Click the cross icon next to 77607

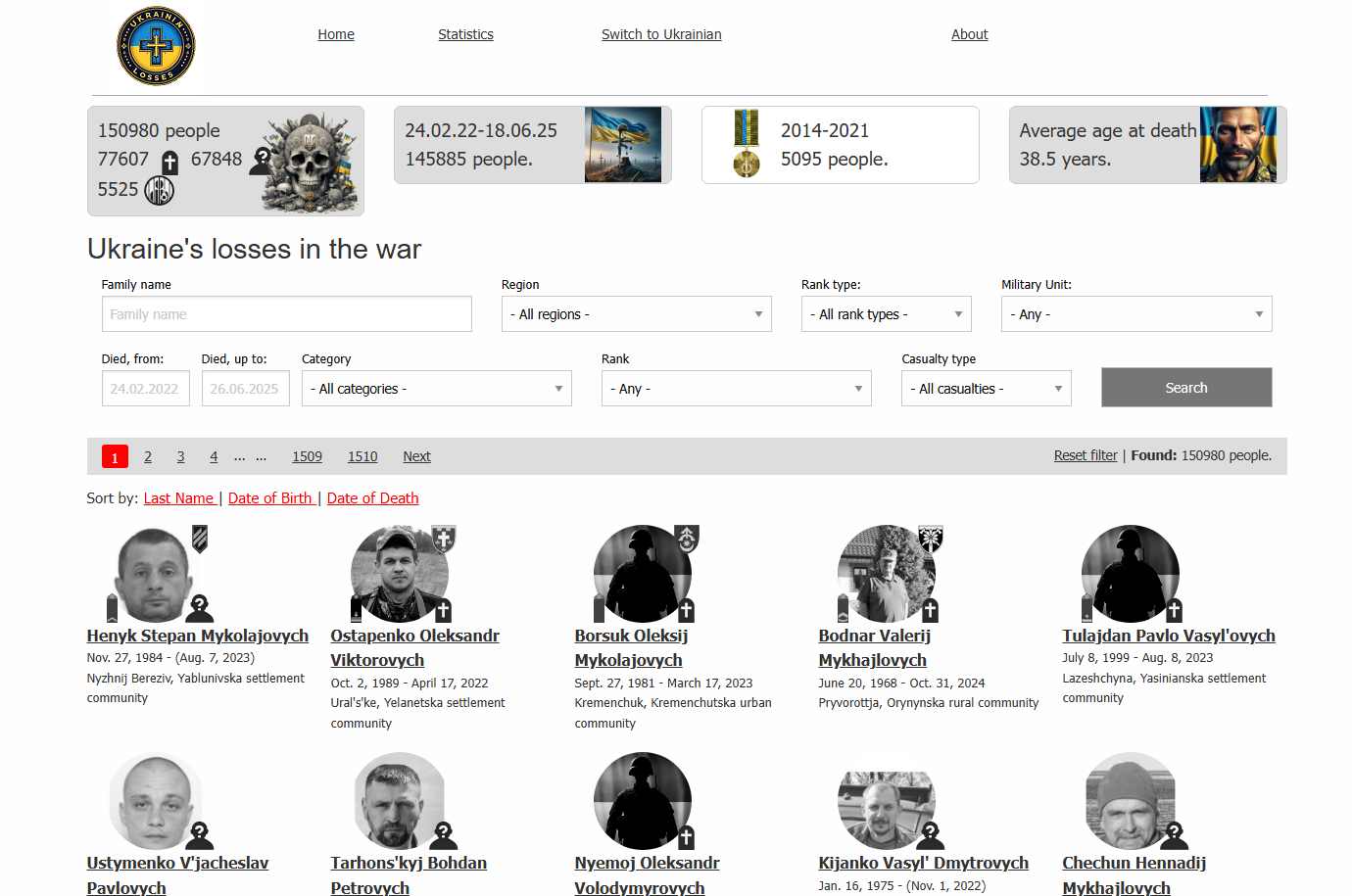169,163
